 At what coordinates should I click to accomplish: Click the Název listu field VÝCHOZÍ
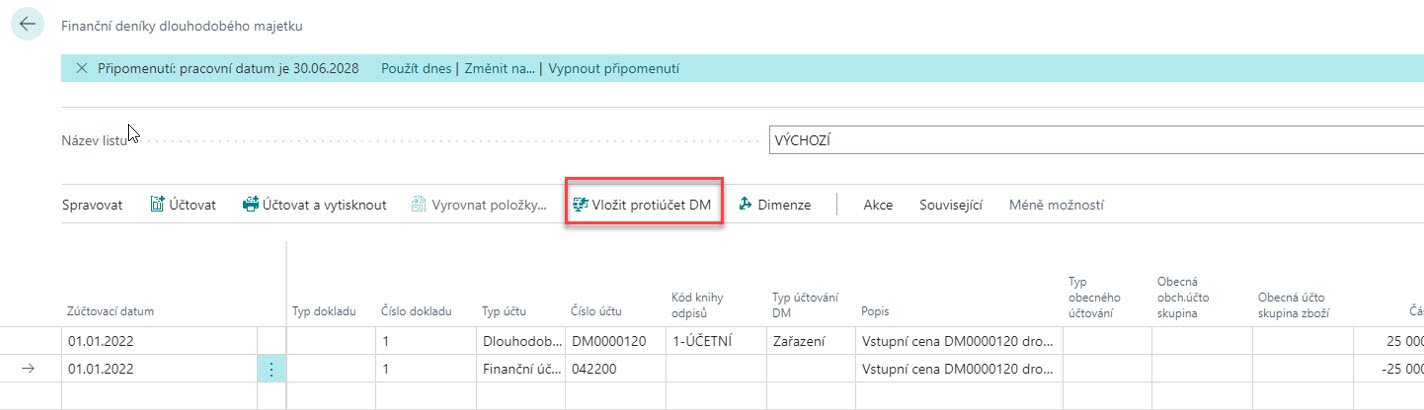1096,141
